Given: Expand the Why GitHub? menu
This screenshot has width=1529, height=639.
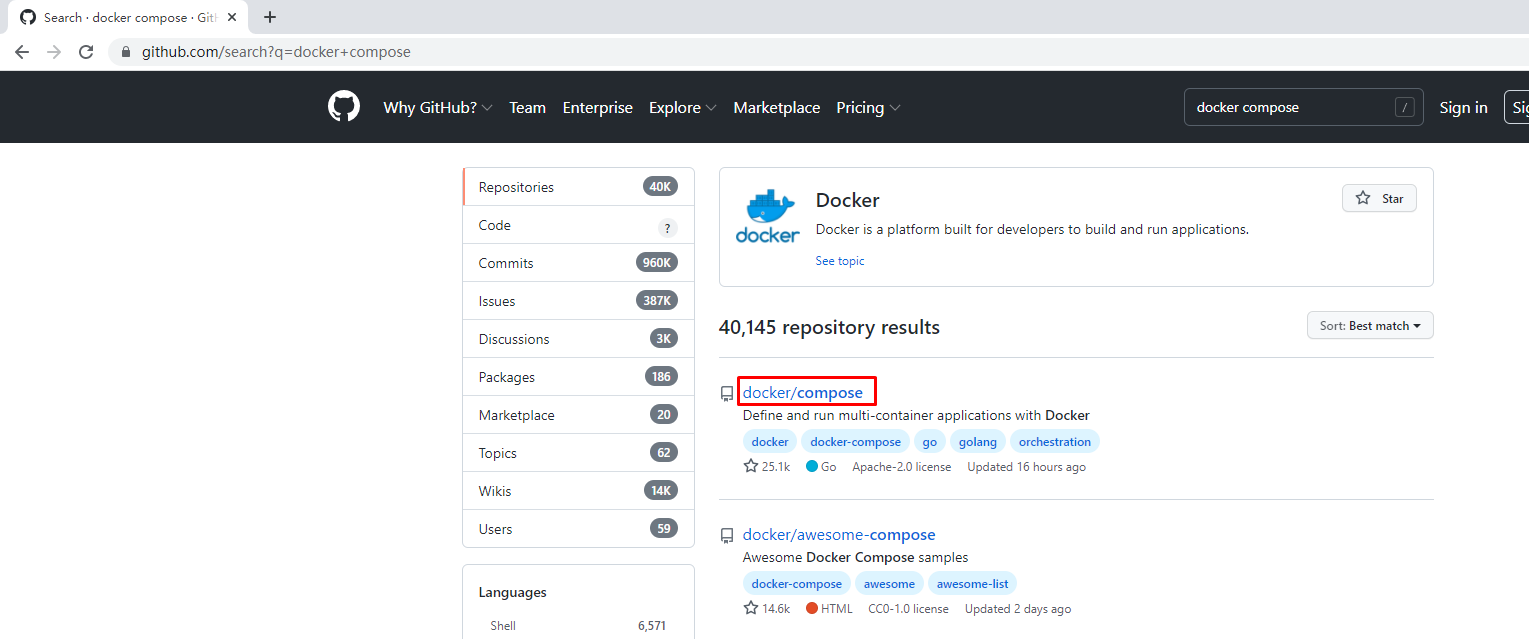Looking at the screenshot, I should (437, 107).
